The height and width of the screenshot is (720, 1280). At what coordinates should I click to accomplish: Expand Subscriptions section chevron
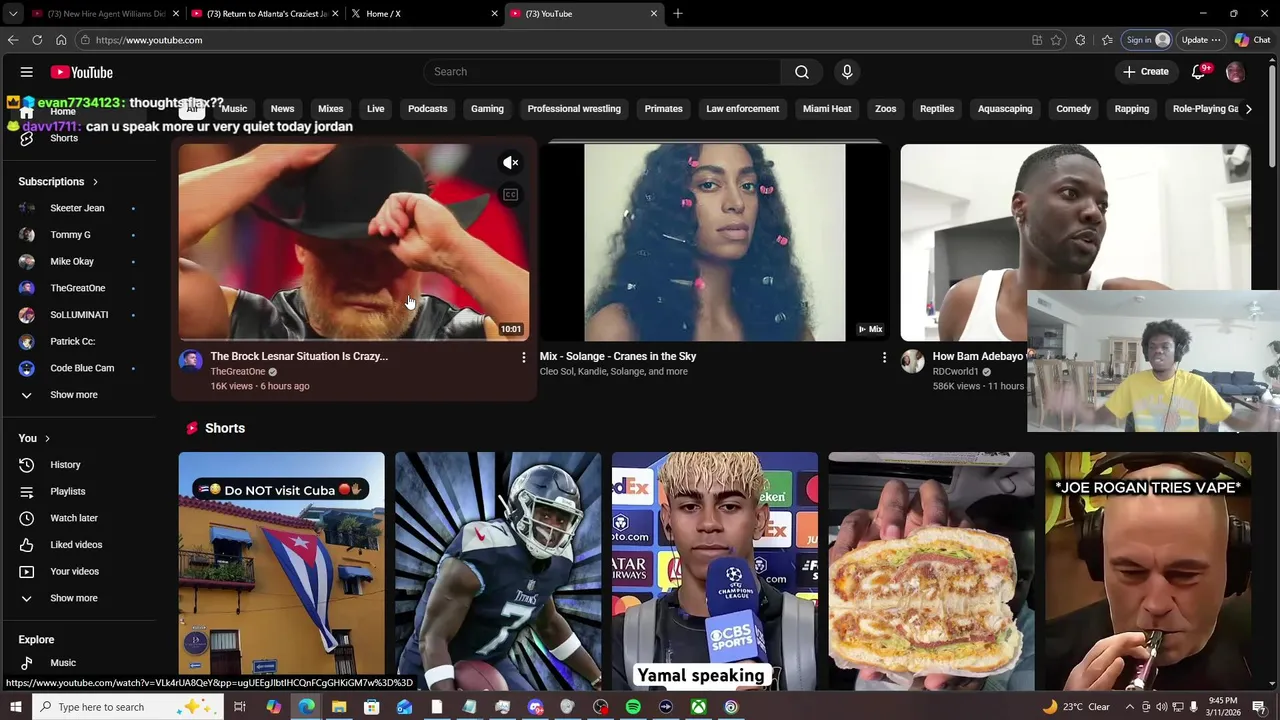point(95,182)
